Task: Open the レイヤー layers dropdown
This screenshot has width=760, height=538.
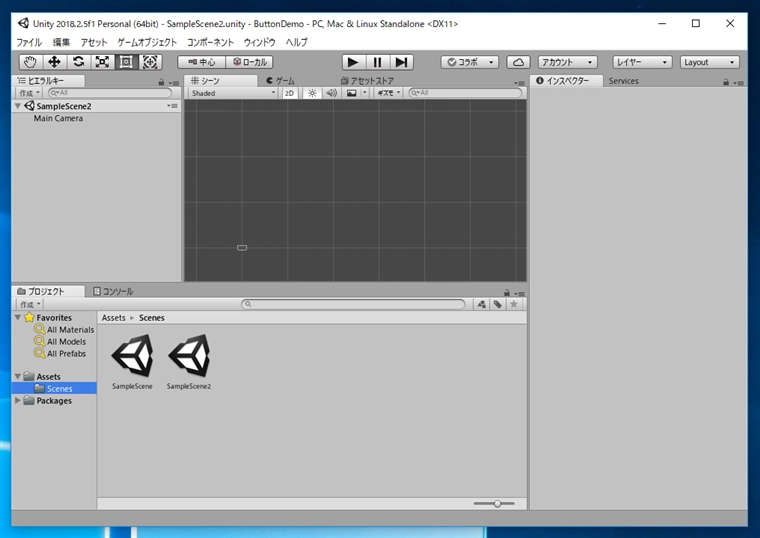Action: coord(642,62)
